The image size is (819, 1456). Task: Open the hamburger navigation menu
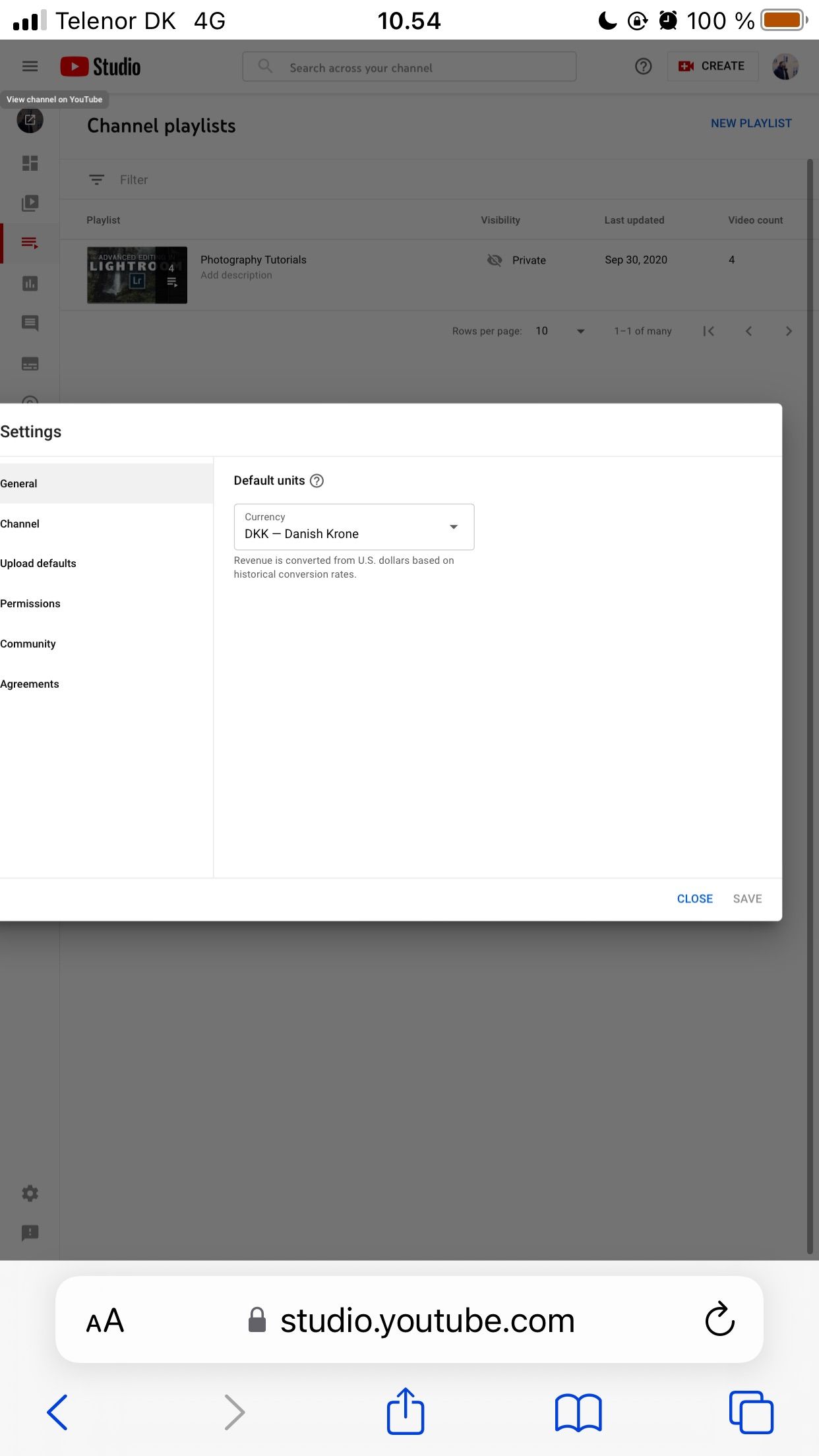(x=30, y=66)
